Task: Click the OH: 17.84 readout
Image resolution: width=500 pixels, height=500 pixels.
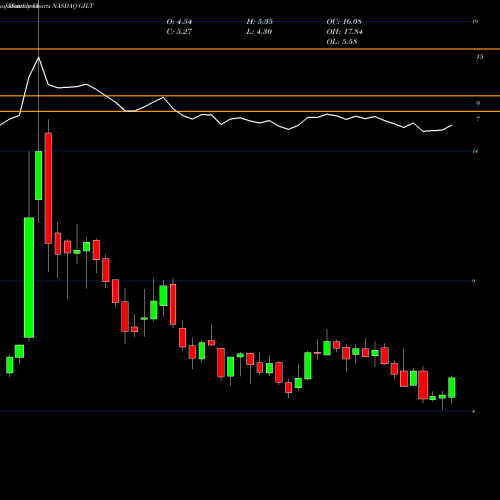Action: (x=345, y=32)
